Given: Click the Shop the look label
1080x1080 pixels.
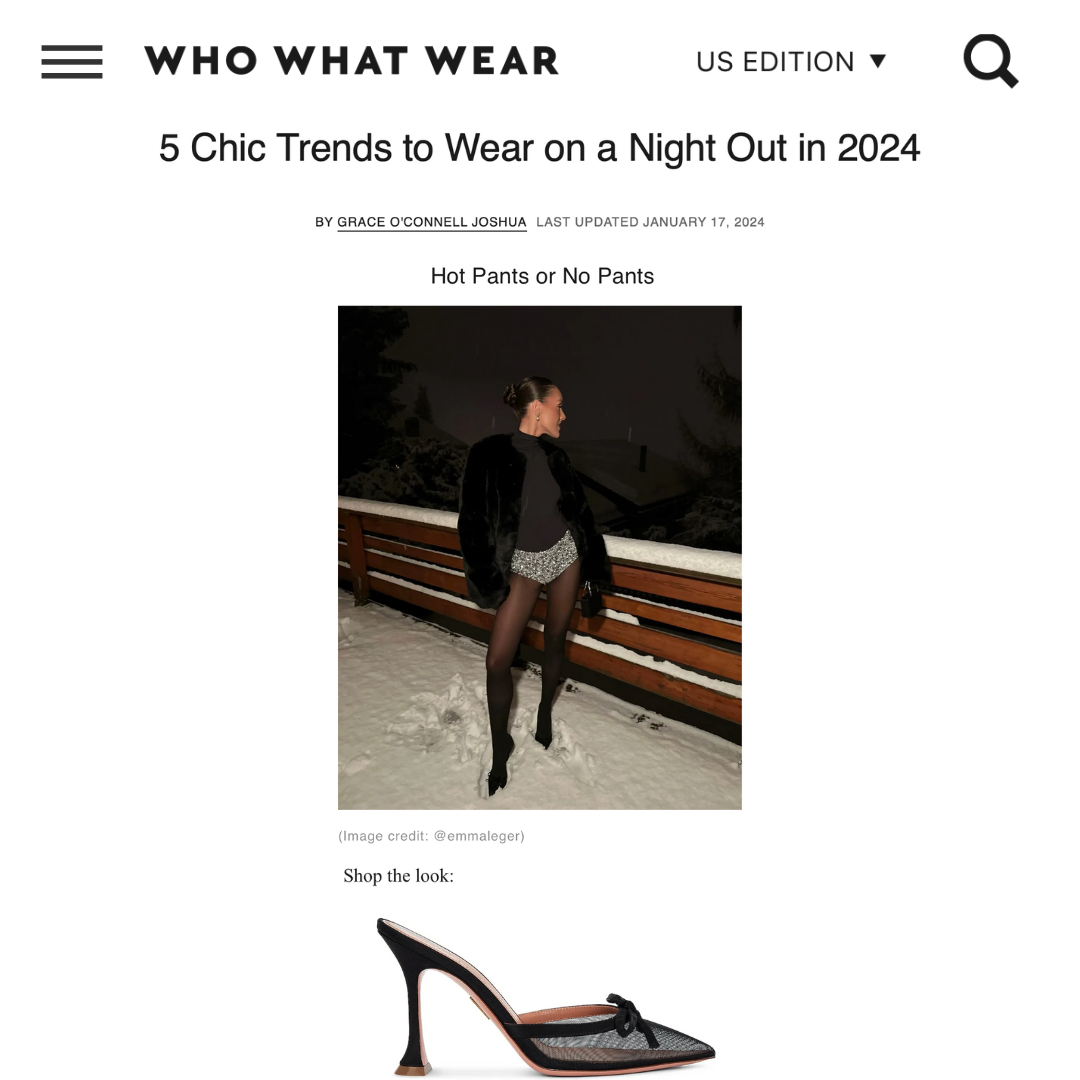Looking at the screenshot, I should [x=398, y=875].
